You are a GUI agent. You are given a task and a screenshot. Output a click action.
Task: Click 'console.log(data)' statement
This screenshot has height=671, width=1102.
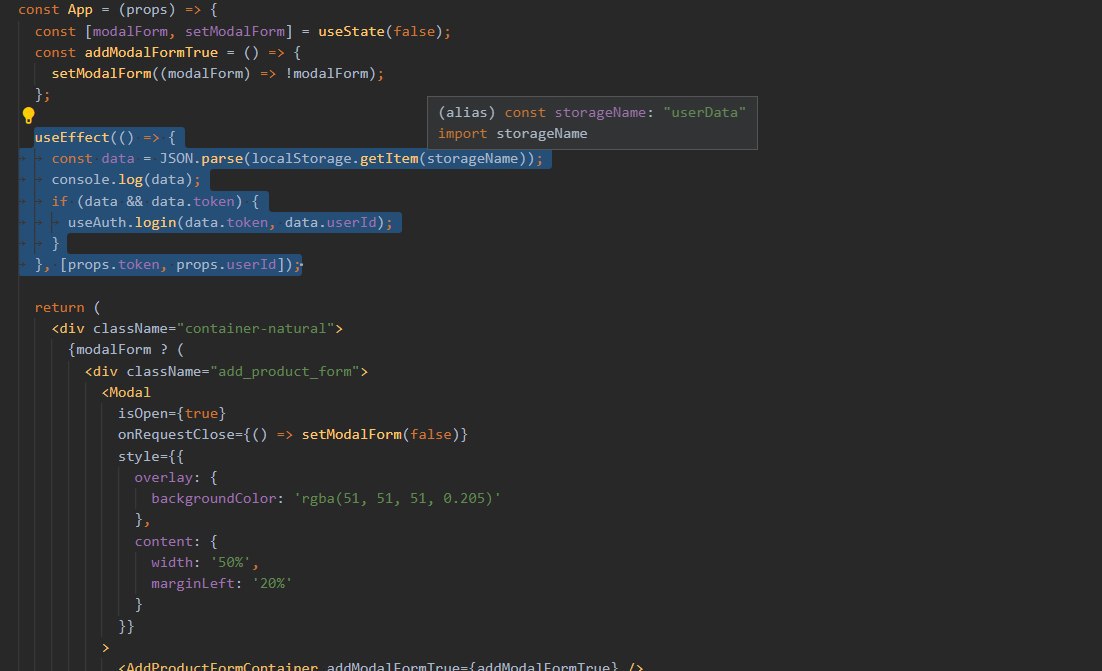point(122,179)
